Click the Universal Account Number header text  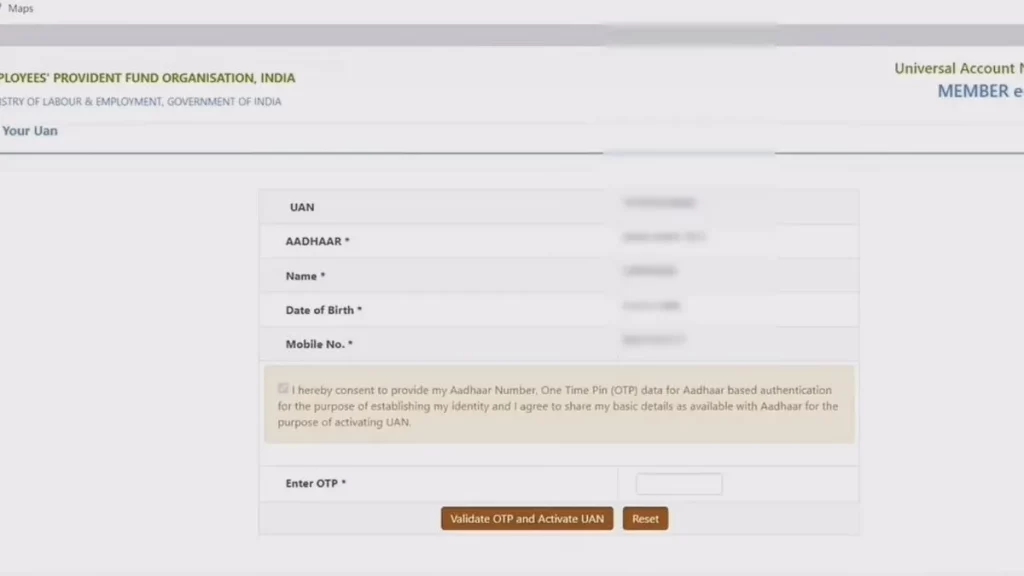pos(958,69)
